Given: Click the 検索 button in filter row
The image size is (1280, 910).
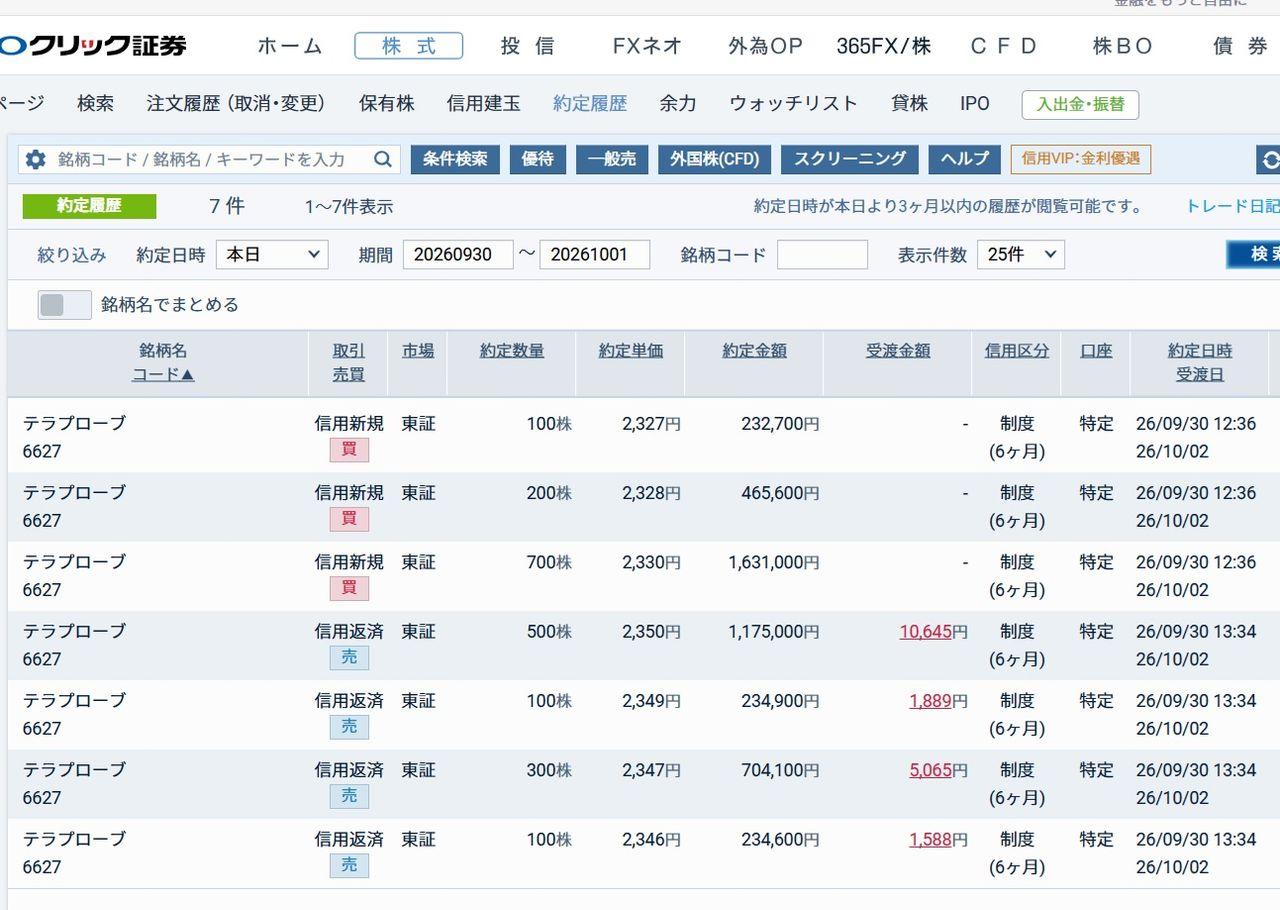Looking at the screenshot, I should 1254,254.
